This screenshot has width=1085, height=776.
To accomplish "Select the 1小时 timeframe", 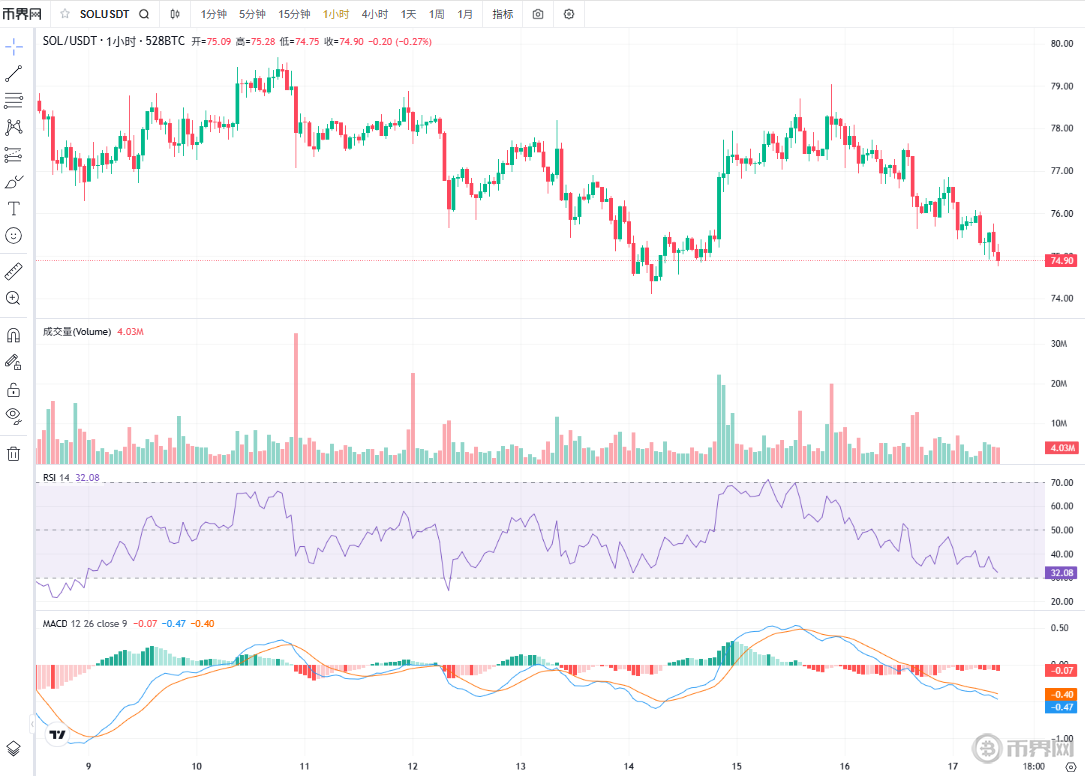I will [x=336, y=14].
